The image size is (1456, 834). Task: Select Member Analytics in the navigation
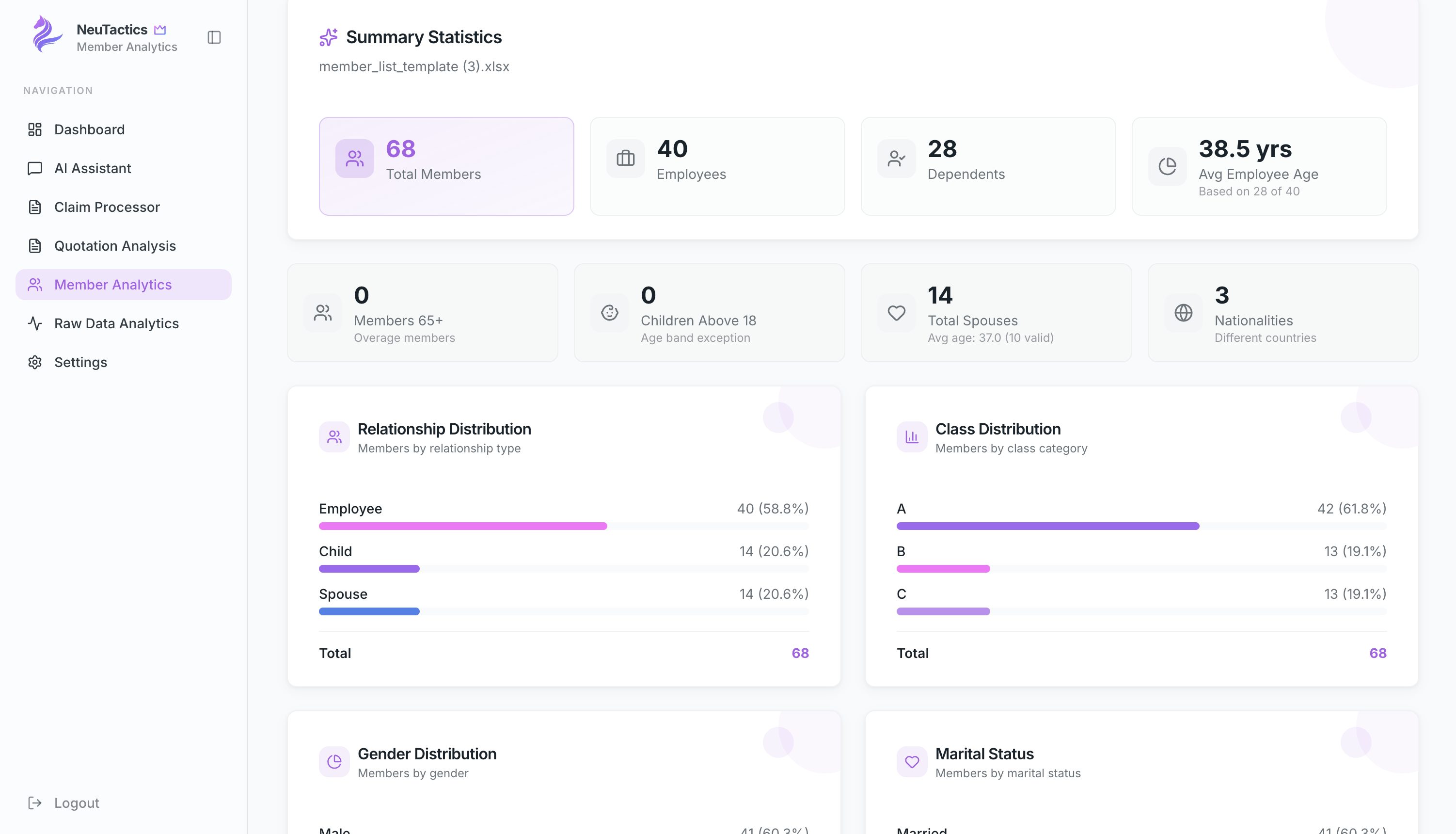(x=112, y=285)
